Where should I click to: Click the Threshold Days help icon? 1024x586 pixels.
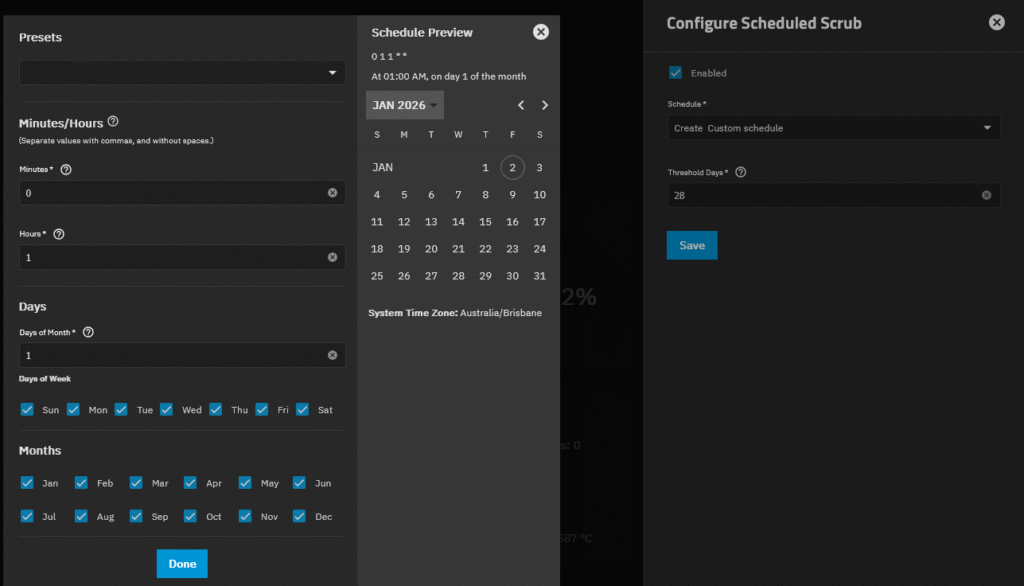(739, 172)
